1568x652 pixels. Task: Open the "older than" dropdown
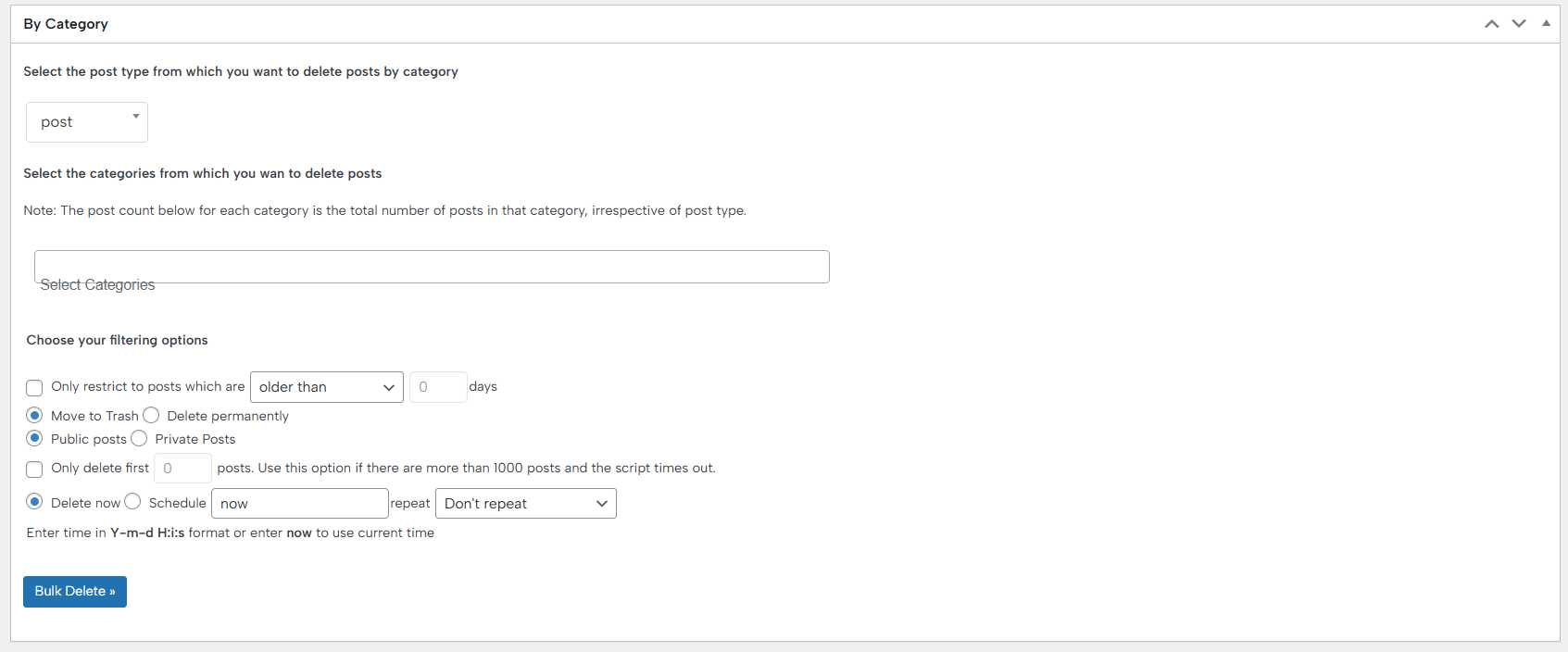click(x=326, y=387)
